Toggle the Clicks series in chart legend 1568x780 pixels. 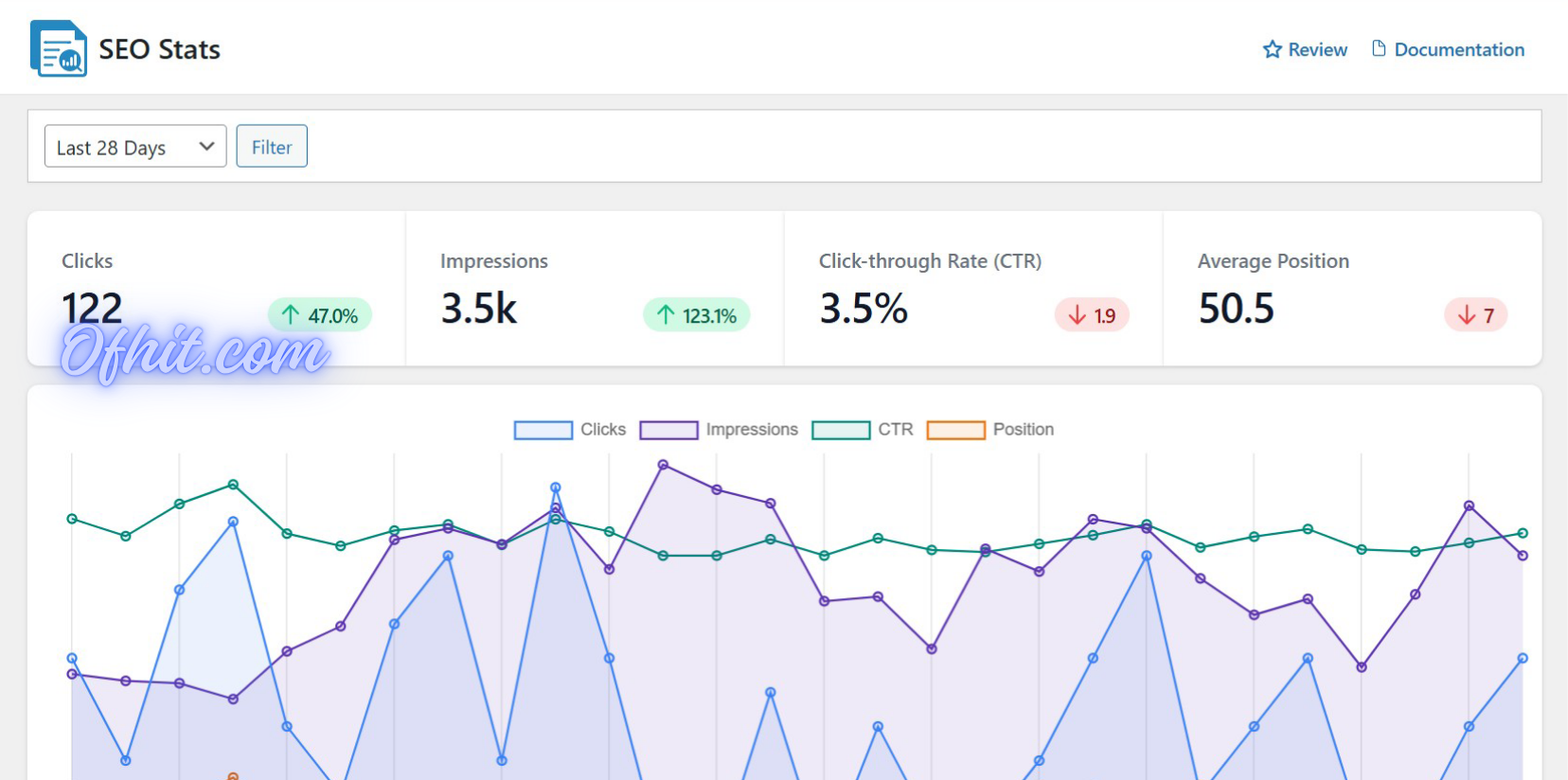(x=602, y=430)
